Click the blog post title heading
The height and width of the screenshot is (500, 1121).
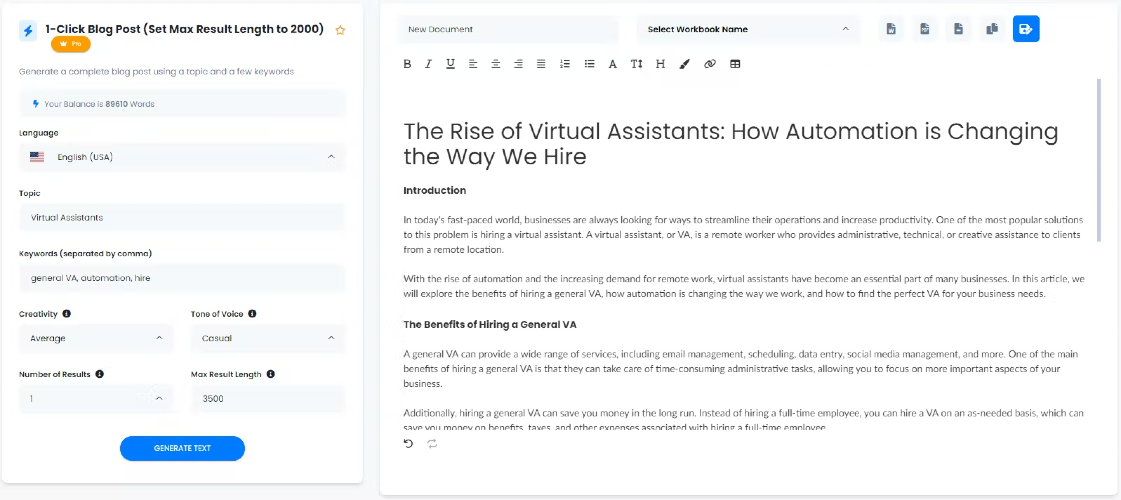pos(731,144)
